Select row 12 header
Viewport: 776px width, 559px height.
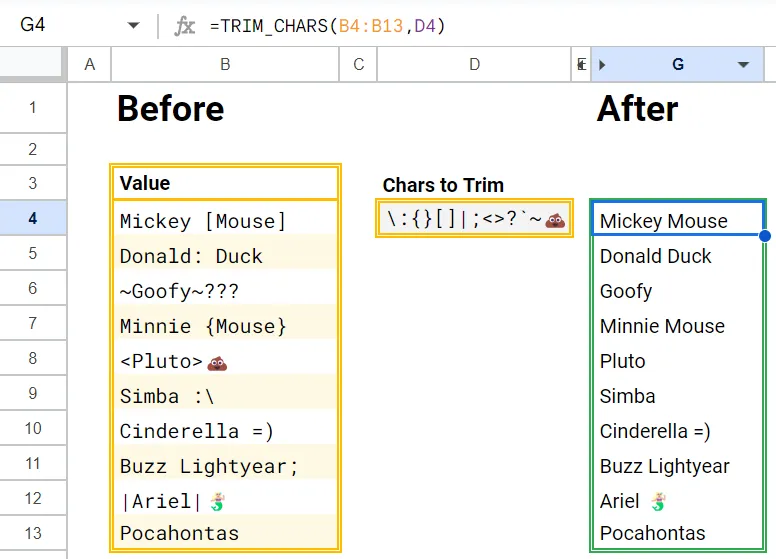pos(33,498)
